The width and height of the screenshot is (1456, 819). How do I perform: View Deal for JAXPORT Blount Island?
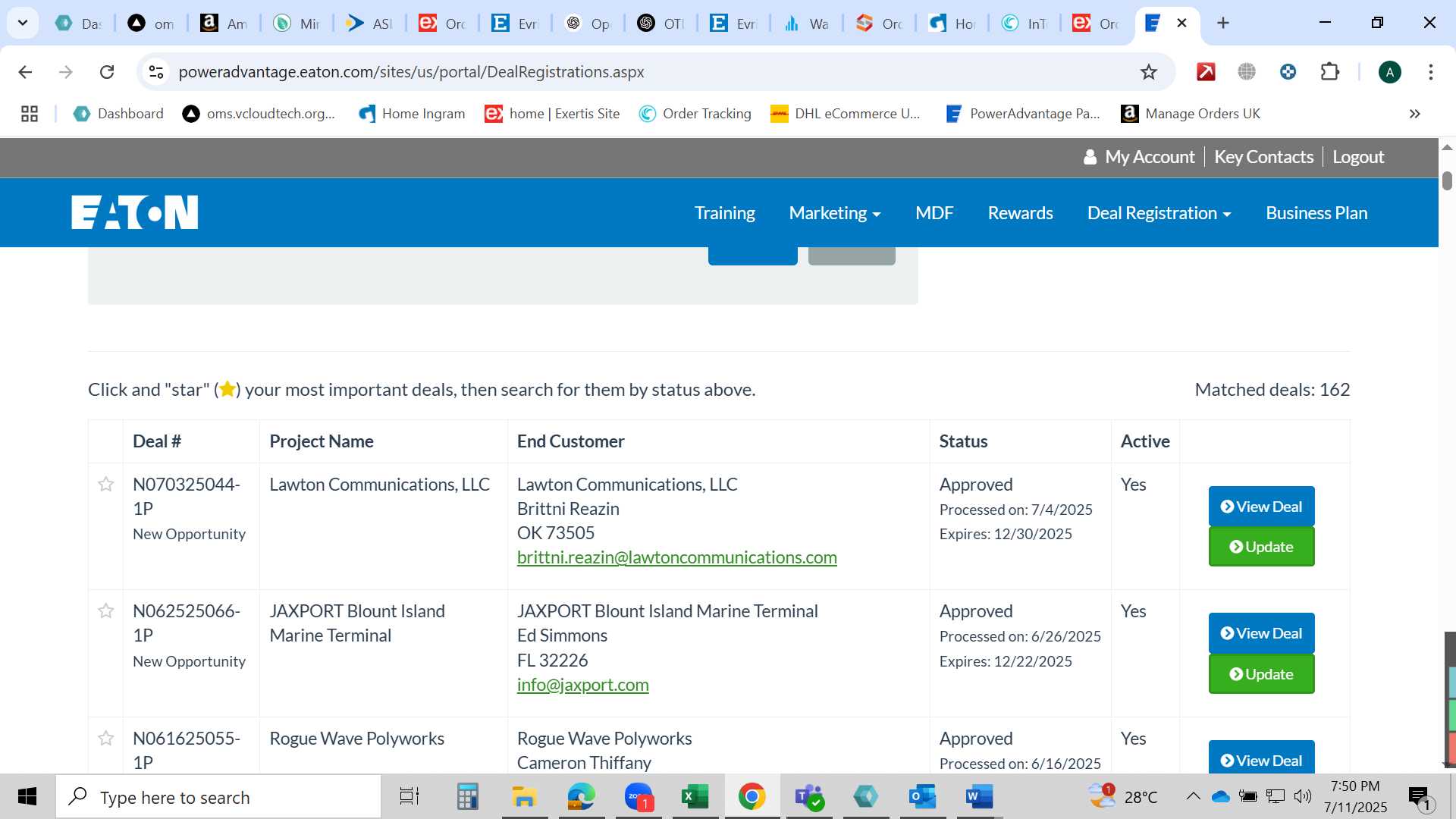tap(1261, 633)
